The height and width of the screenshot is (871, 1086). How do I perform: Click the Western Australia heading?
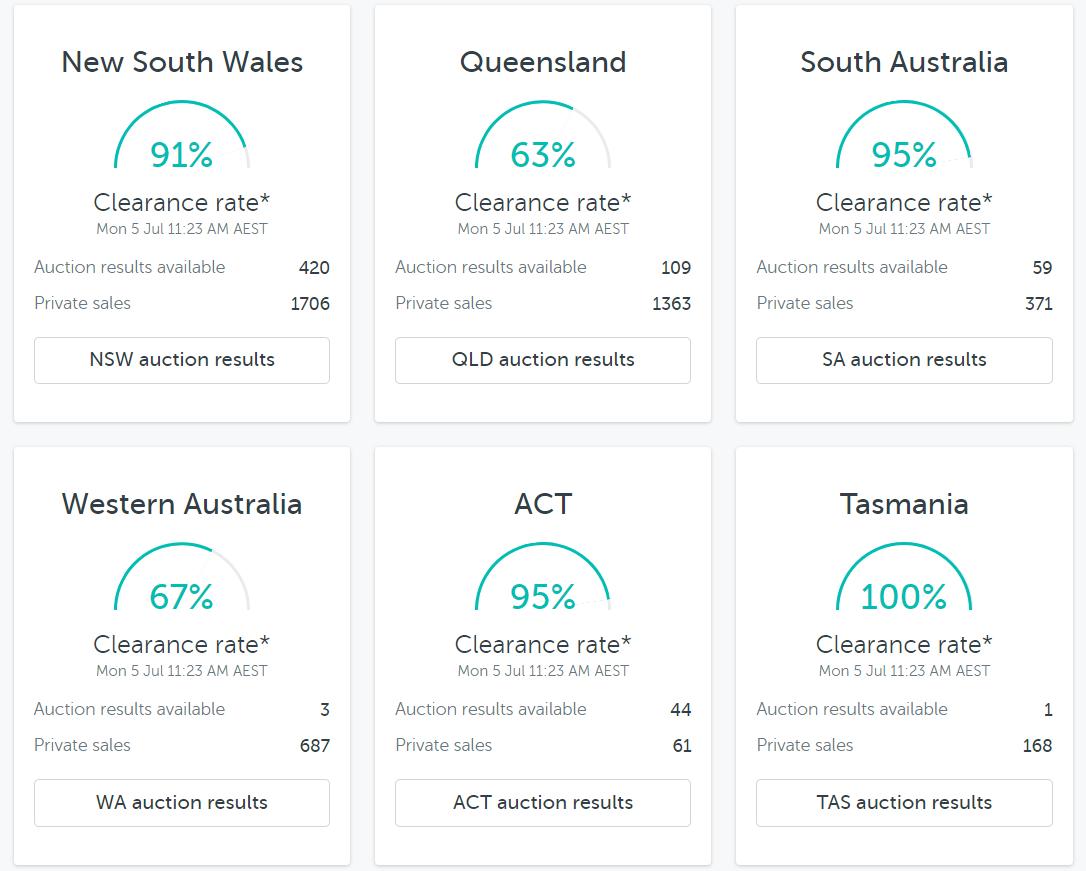182,504
